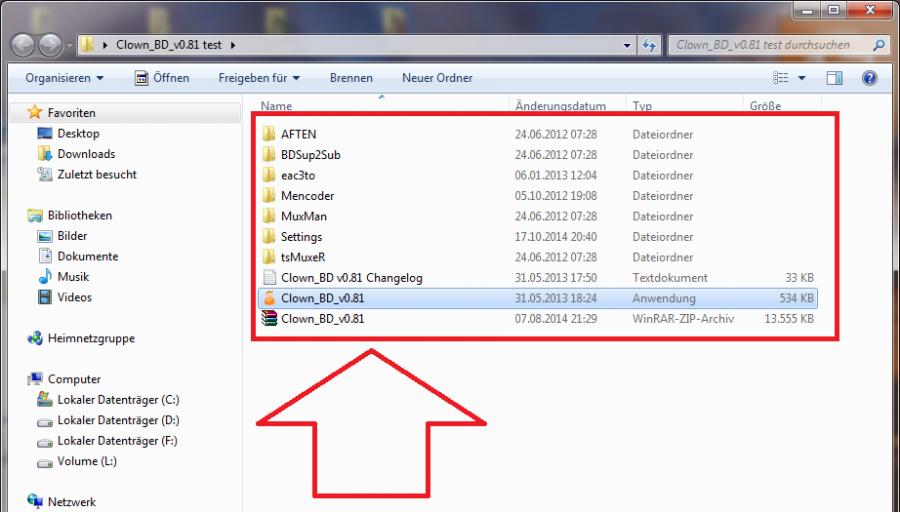
Task: Select Favoriten in the navigation pane
Action: pyautogui.click(x=71, y=113)
